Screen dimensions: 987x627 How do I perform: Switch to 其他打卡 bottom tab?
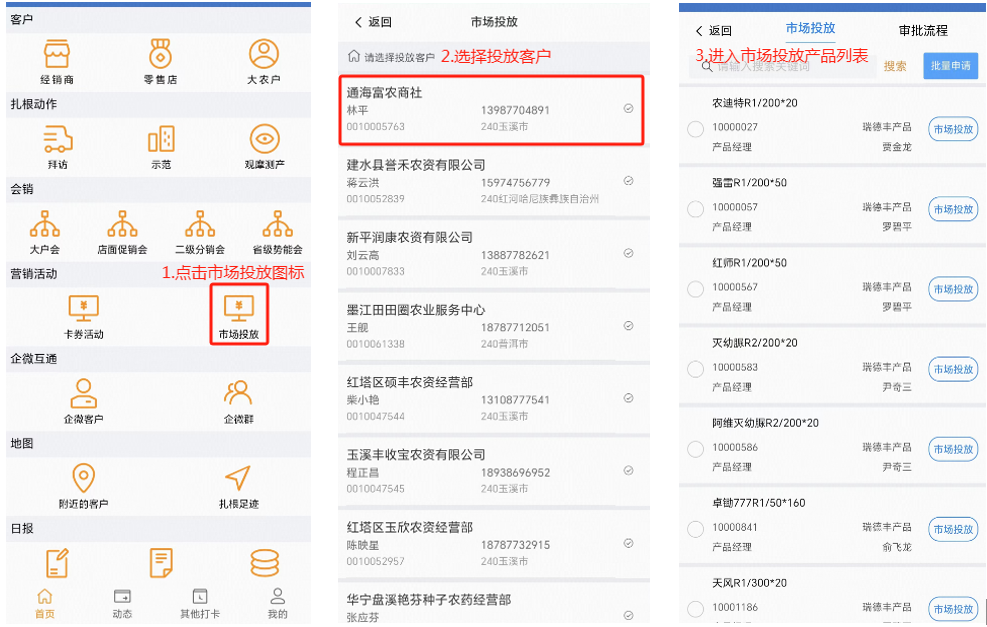click(x=200, y=603)
